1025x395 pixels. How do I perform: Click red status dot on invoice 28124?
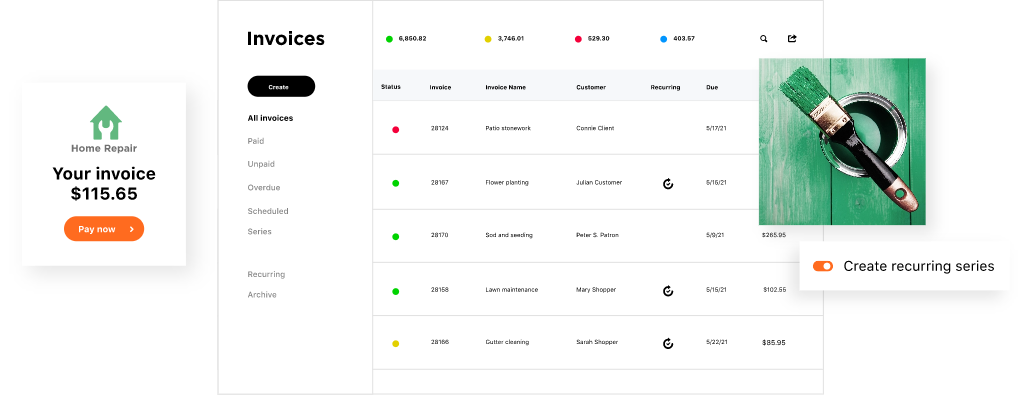(395, 129)
